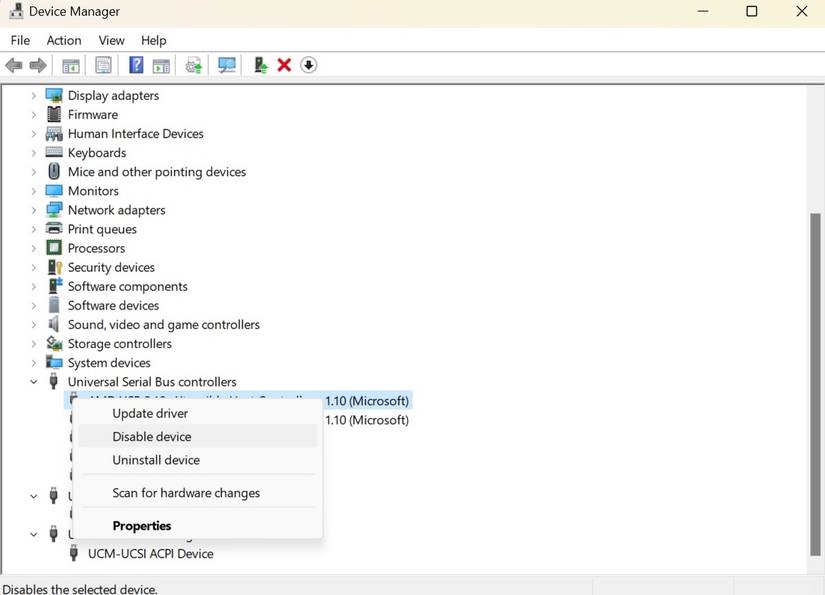The height and width of the screenshot is (595, 825).
Task: Click the Help icon in the toolbar
Action: click(135, 65)
